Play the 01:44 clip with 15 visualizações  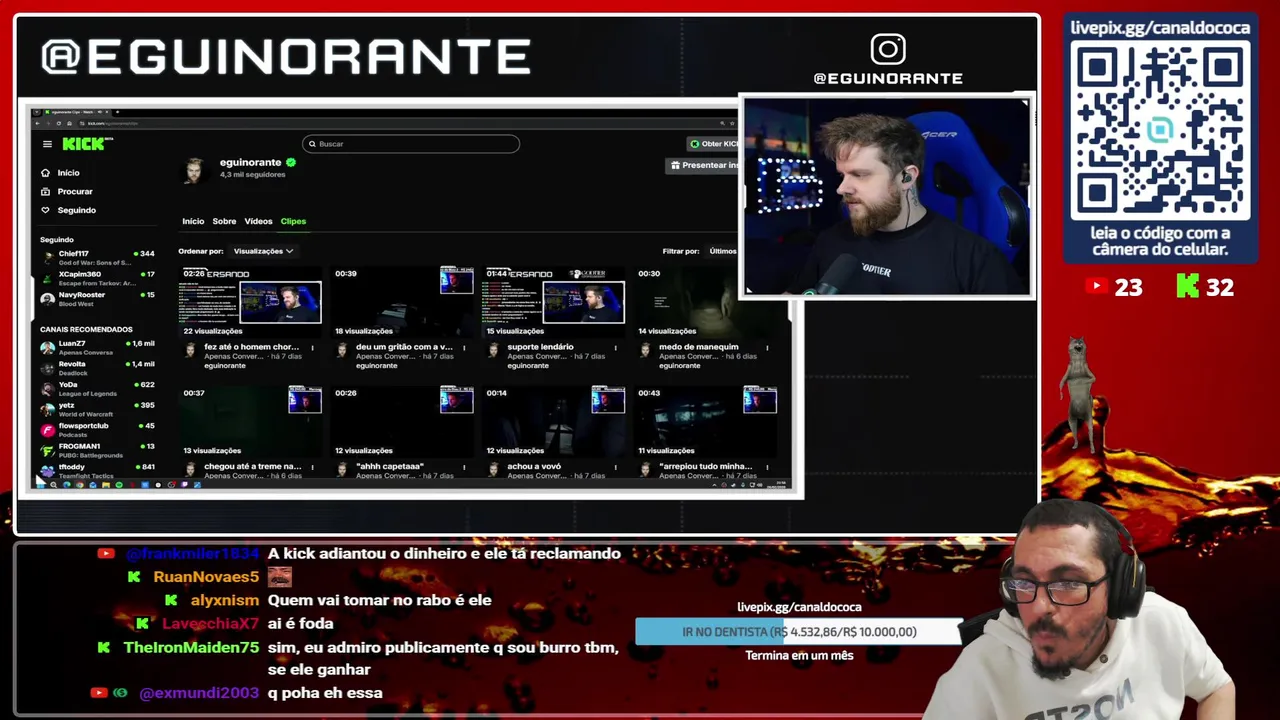coord(554,300)
